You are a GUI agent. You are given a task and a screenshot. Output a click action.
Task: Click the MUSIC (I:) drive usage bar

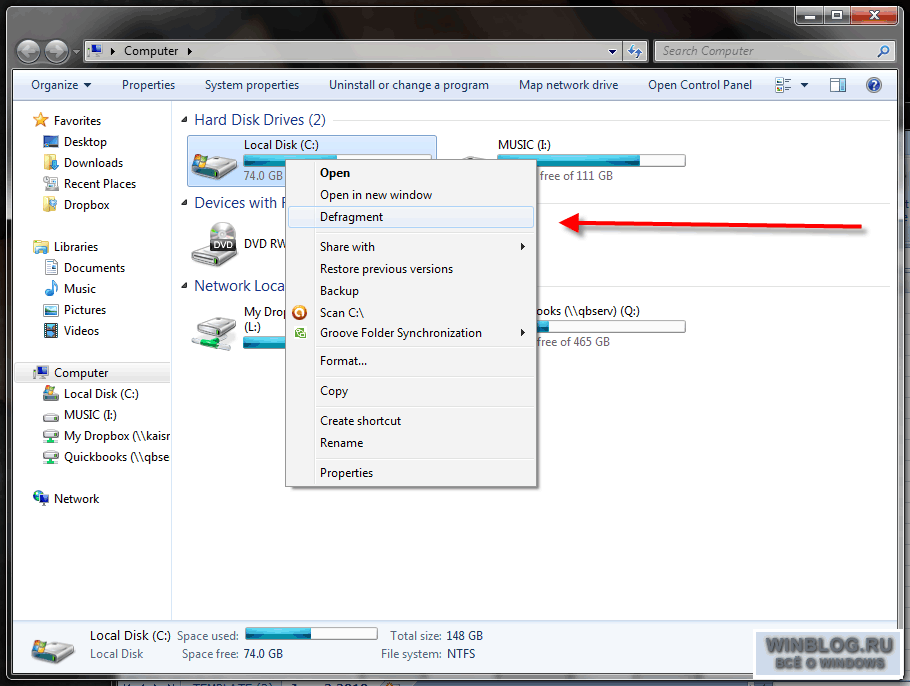point(591,161)
